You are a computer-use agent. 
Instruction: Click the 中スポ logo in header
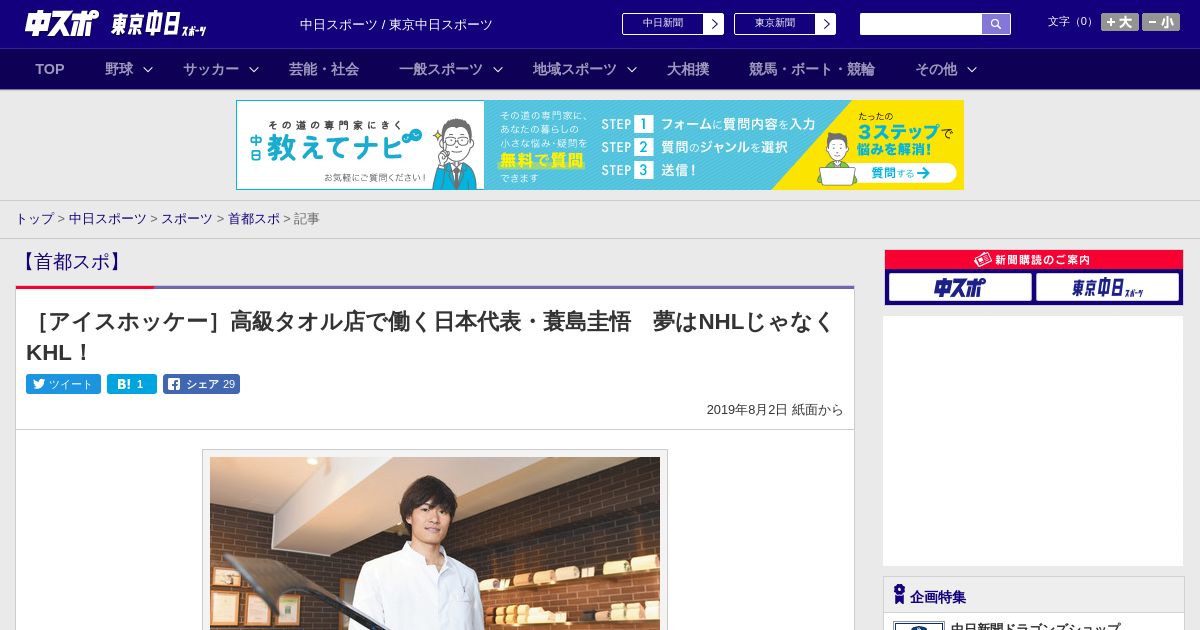(x=61, y=23)
